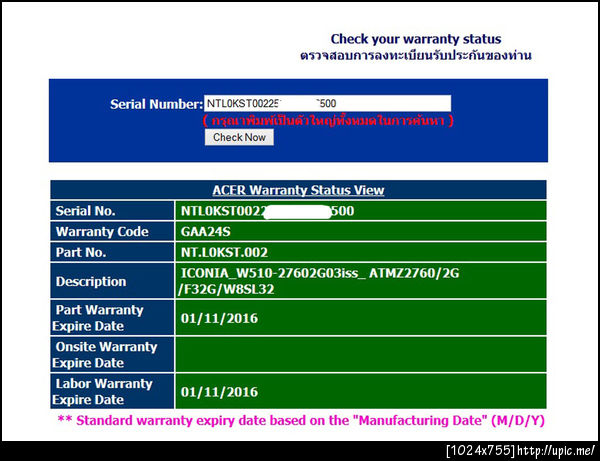Select the Part No. value NT.L0KST.002
Viewport: 600px width, 461px height.
click(x=224, y=252)
